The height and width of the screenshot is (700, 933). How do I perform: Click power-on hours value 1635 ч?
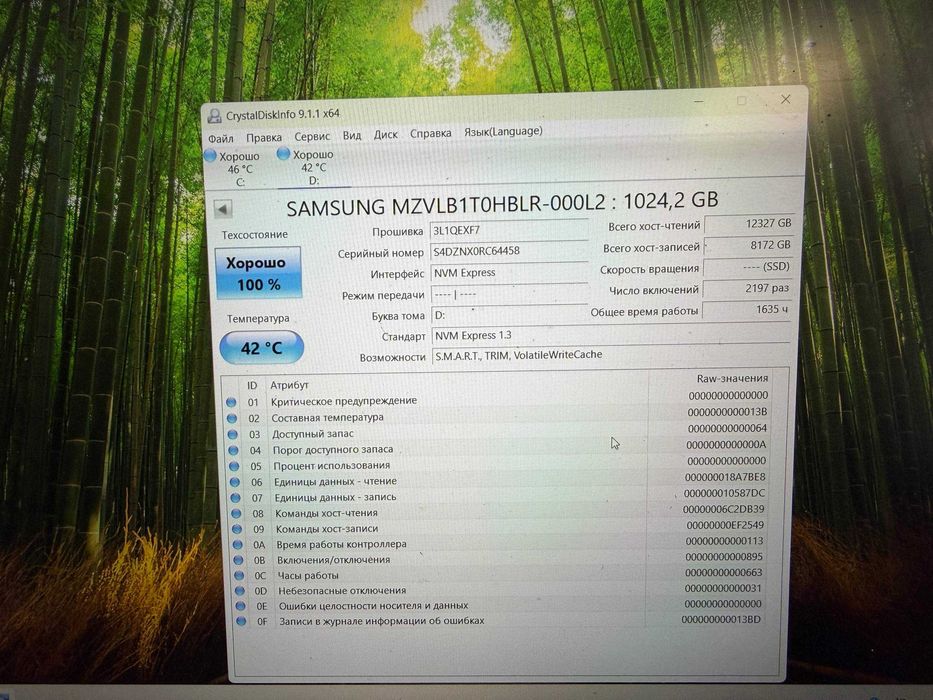point(747,310)
